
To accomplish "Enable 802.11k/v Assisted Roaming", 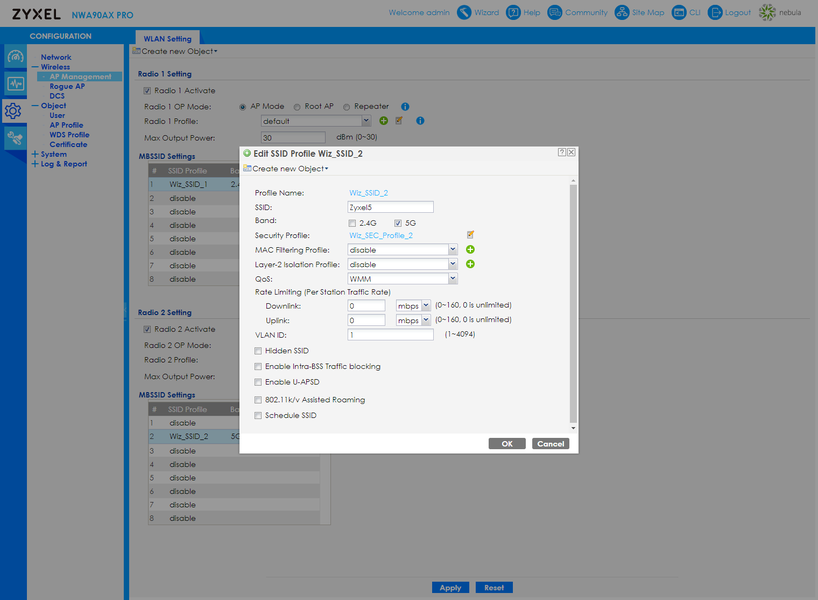I will 258,400.
